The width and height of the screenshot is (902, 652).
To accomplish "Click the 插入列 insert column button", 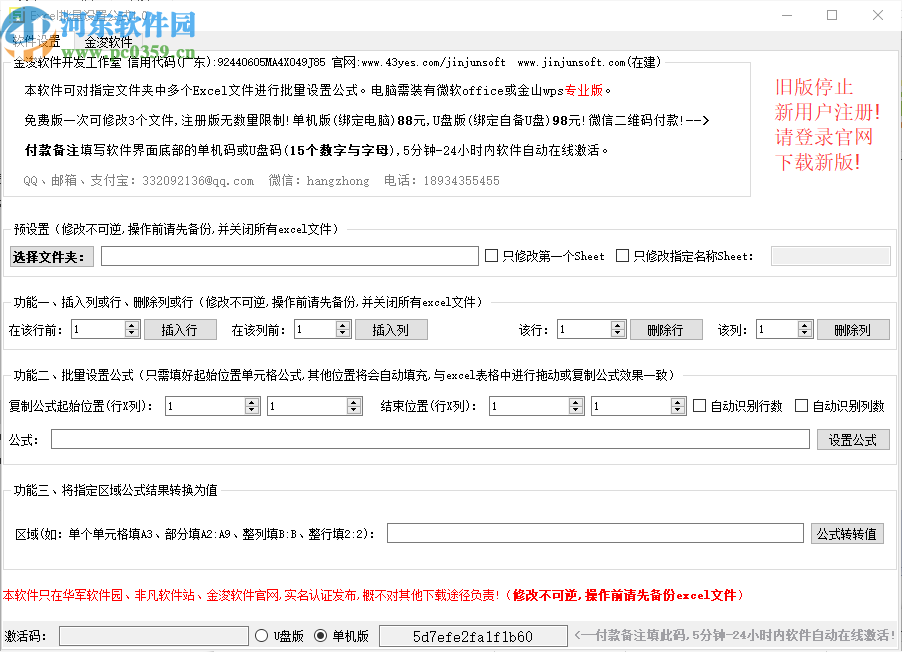I will click(390, 328).
